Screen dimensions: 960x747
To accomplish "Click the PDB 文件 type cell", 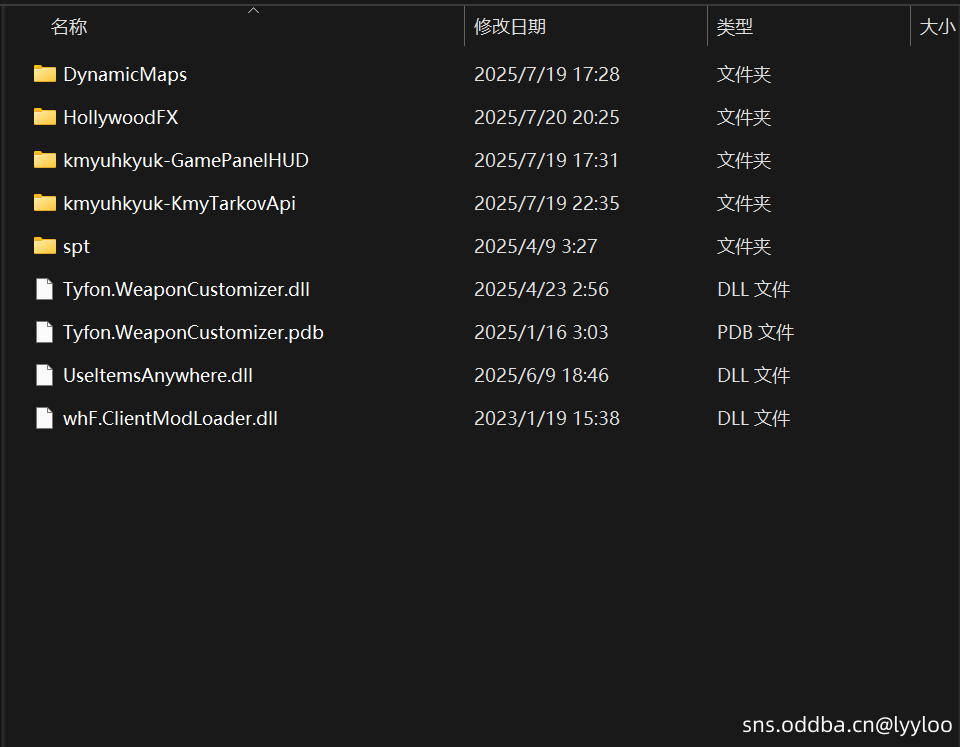I will tap(756, 332).
